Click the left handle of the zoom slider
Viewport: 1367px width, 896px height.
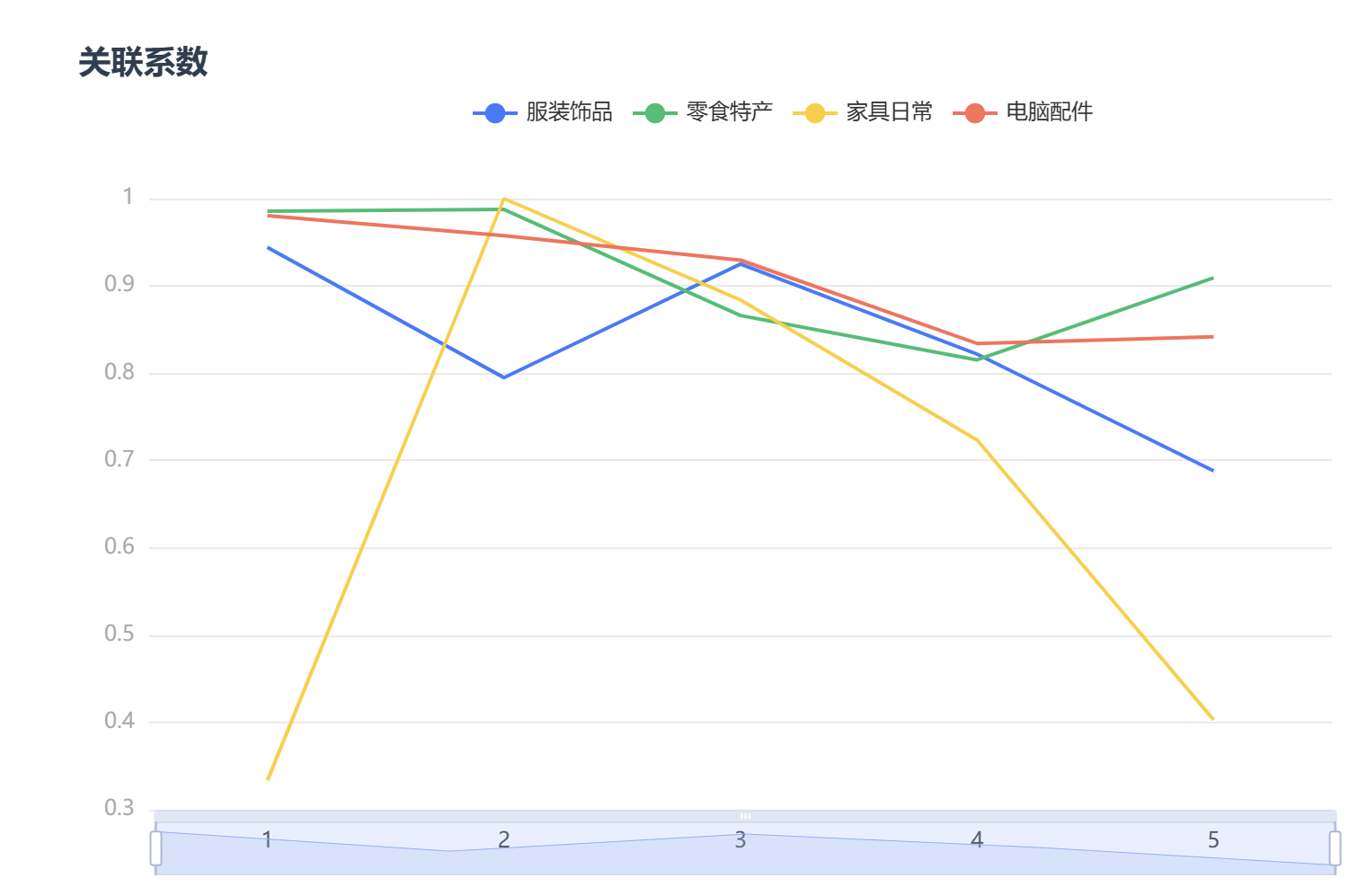[155, 848]
